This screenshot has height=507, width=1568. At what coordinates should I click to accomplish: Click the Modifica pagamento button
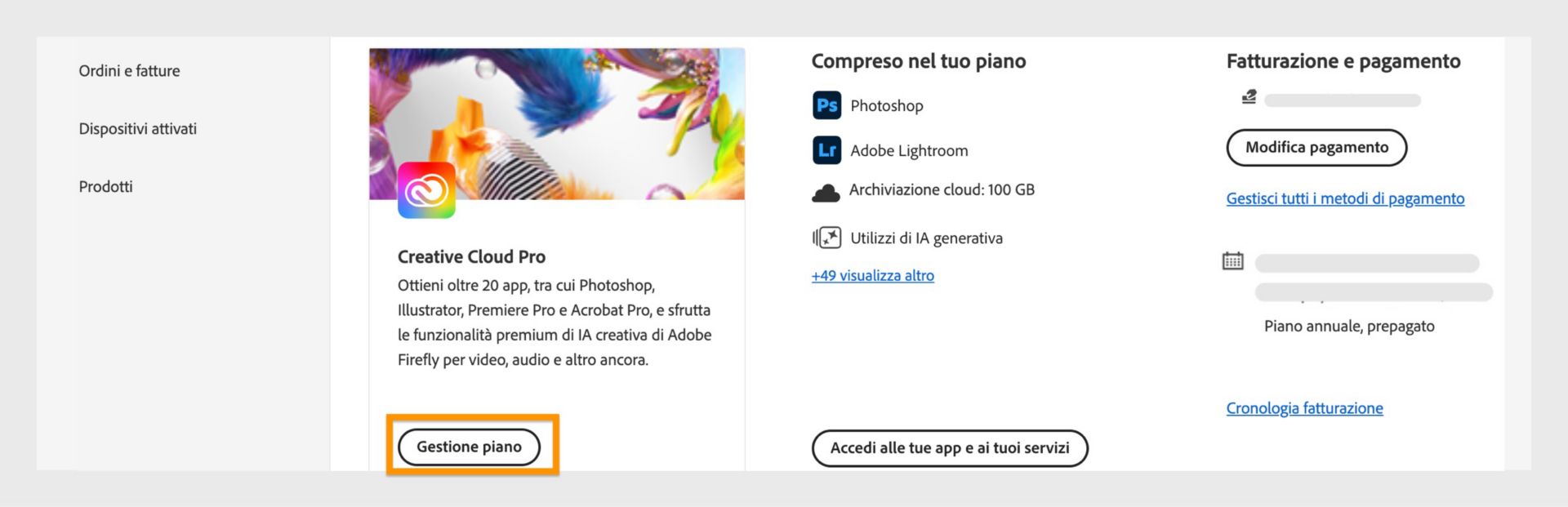[x=1316, y=148]
